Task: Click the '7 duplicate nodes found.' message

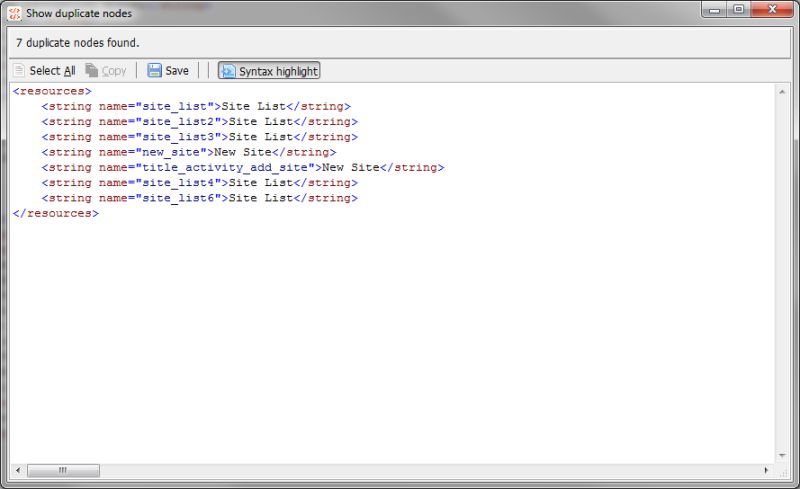Action: click(x=78, y=43)
